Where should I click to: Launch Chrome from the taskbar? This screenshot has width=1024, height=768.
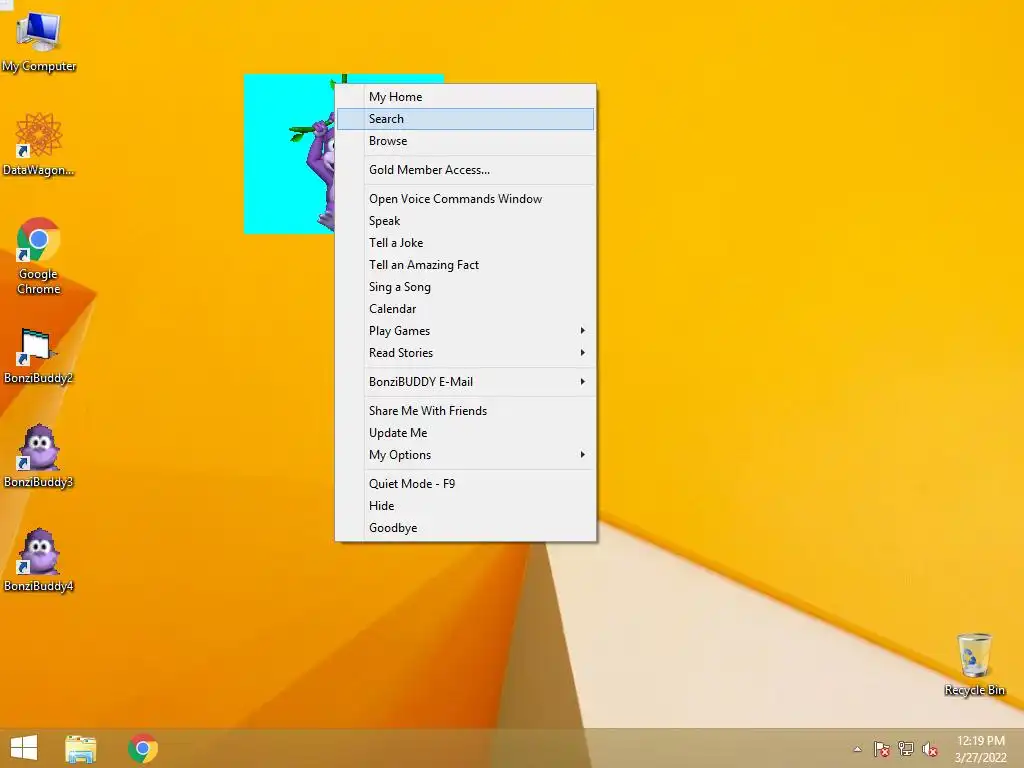pos(143,748)
